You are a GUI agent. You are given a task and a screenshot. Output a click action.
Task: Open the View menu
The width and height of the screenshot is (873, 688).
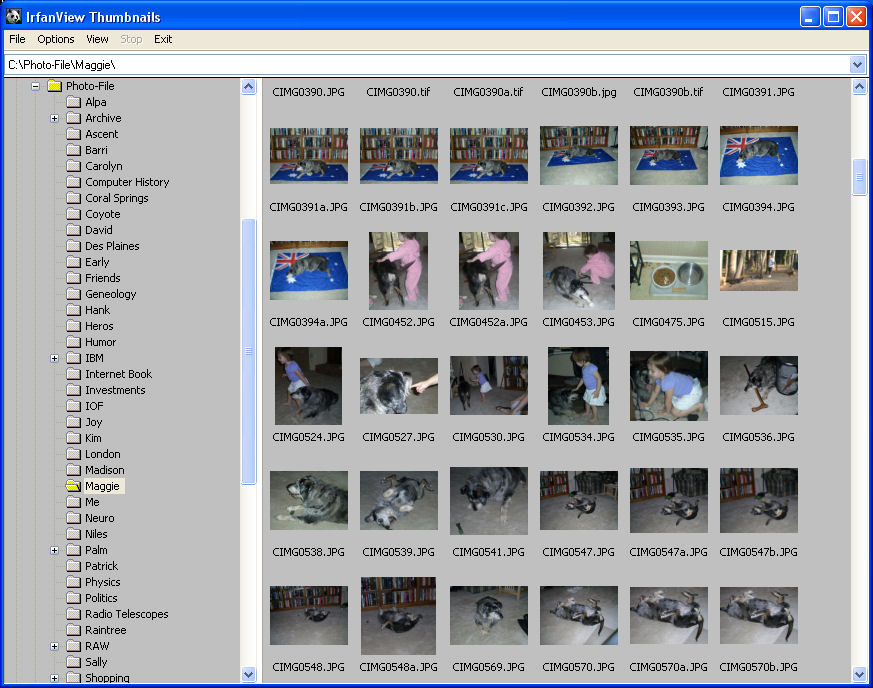tap(97, 39)
